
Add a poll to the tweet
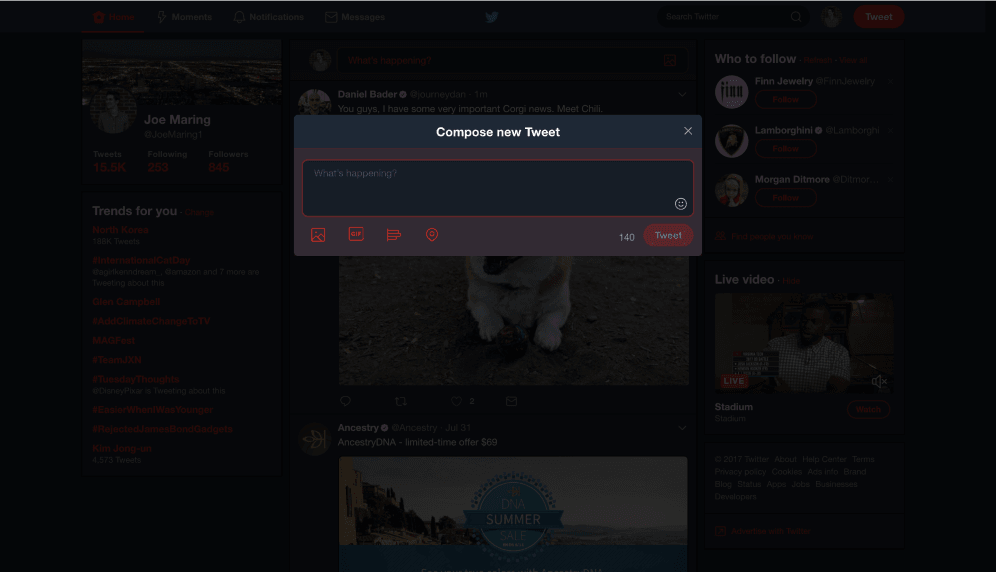tap(394, 235)
